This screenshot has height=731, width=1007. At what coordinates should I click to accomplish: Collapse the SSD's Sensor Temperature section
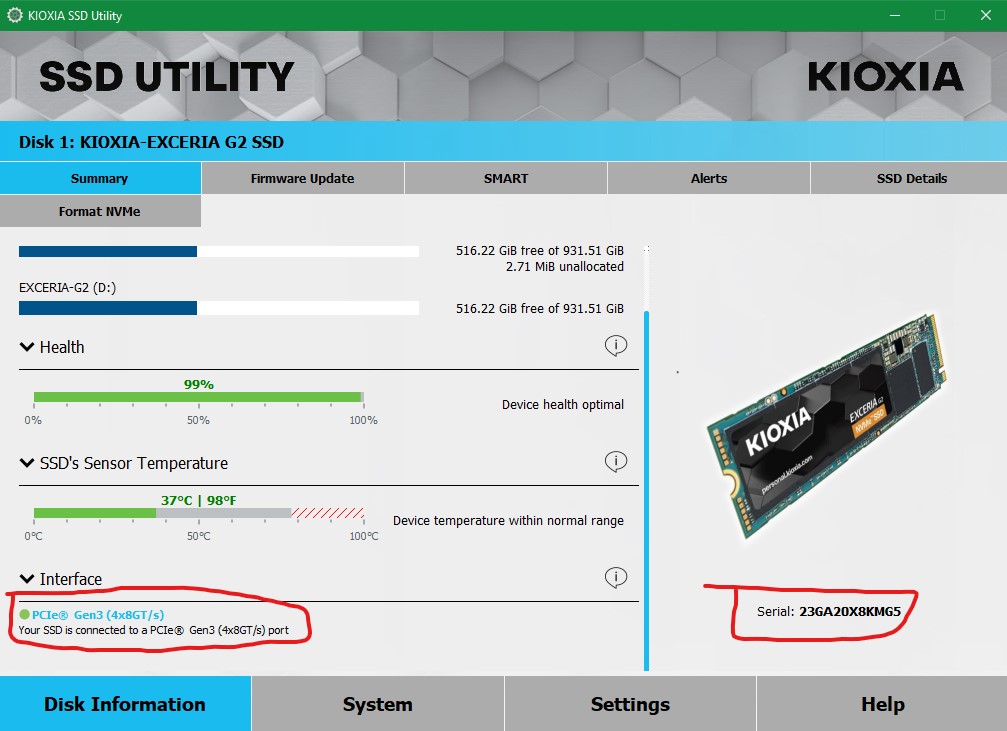click(27, 462)
